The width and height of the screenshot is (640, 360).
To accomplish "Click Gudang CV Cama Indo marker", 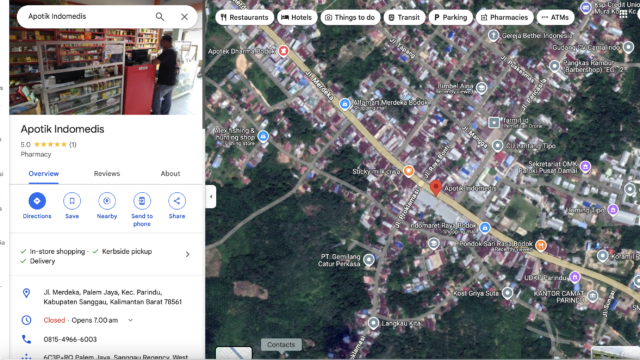I will click(x=628, y=47).
